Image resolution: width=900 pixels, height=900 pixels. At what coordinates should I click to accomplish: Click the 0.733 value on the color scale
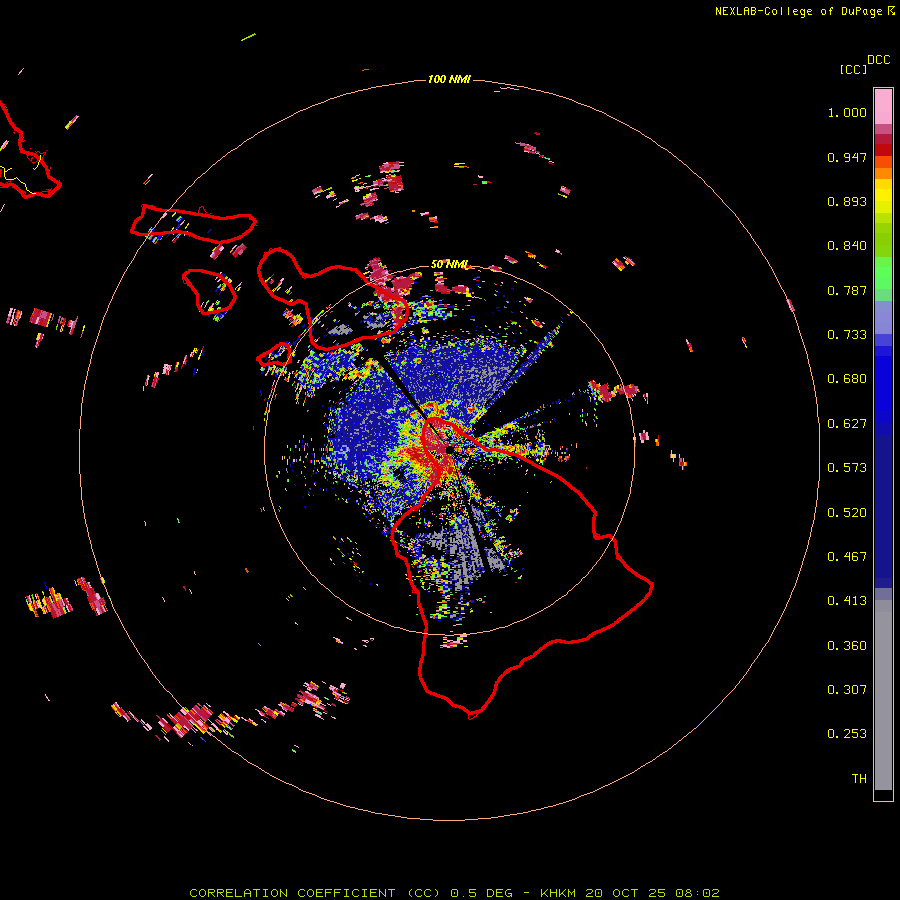pos(847,335)
